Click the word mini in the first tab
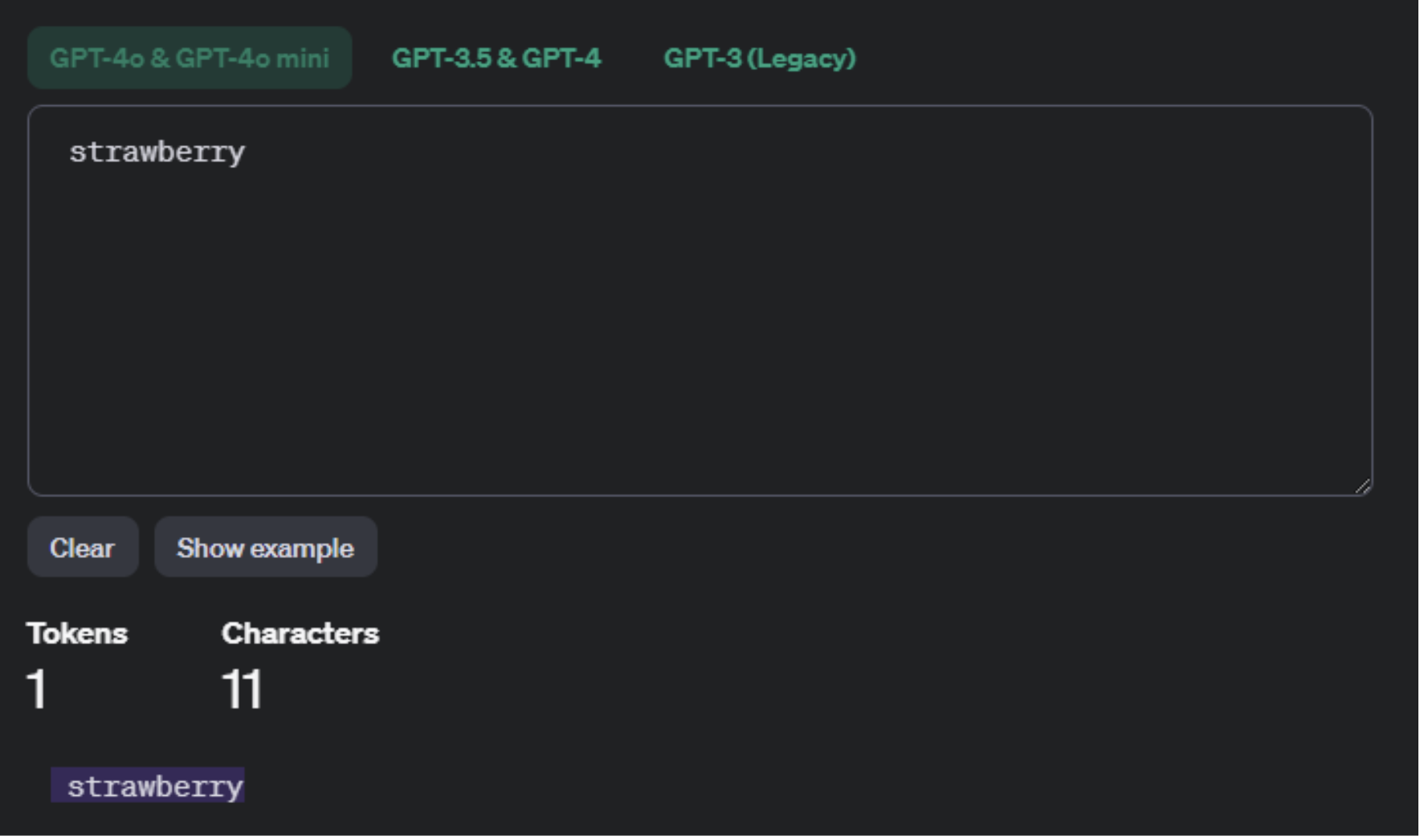This screenshot has height=840, width=1420. pos(303,58)
